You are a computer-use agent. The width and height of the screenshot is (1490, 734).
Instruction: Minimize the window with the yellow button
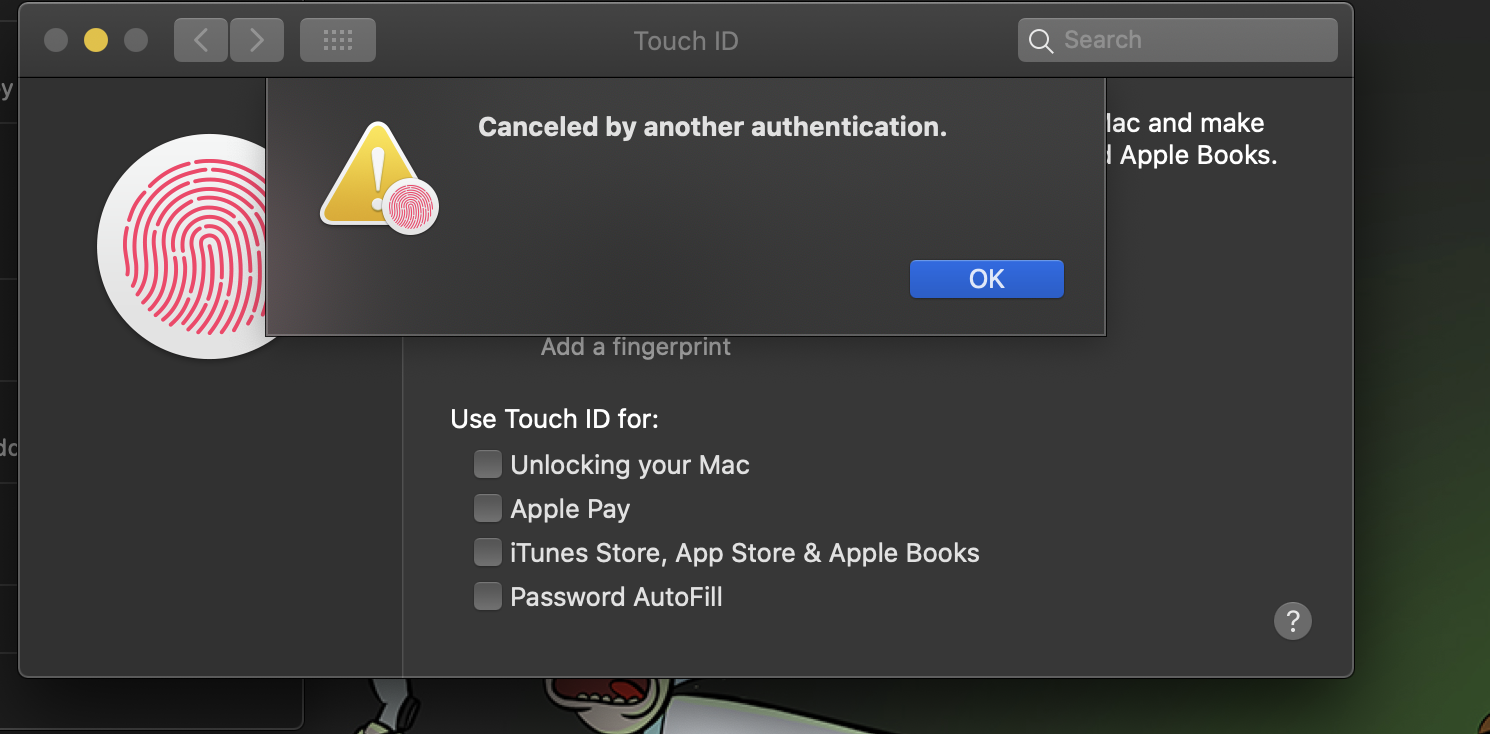coord(96,40)
